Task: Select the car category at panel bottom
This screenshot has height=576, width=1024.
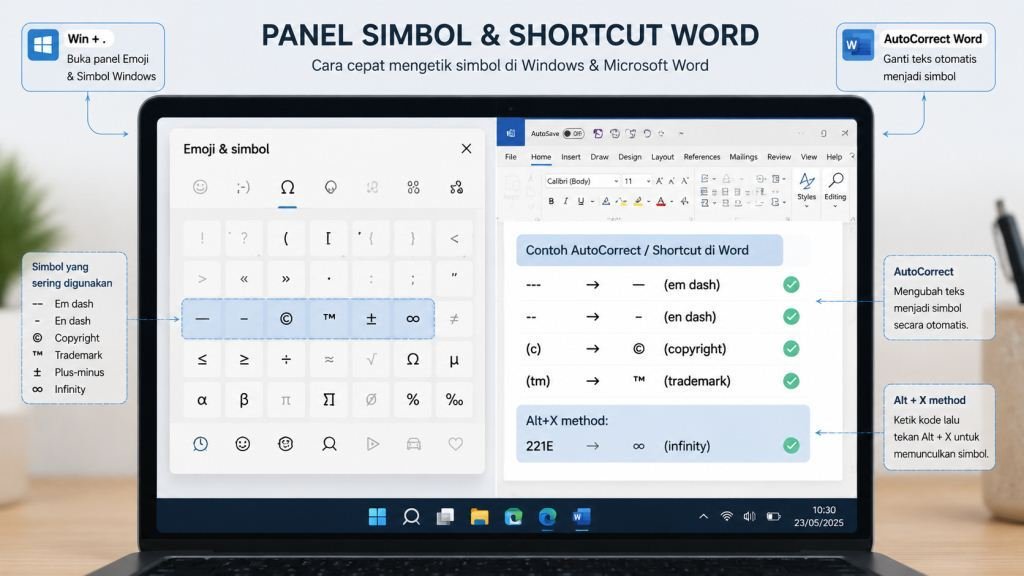Action: pos(413,444)
